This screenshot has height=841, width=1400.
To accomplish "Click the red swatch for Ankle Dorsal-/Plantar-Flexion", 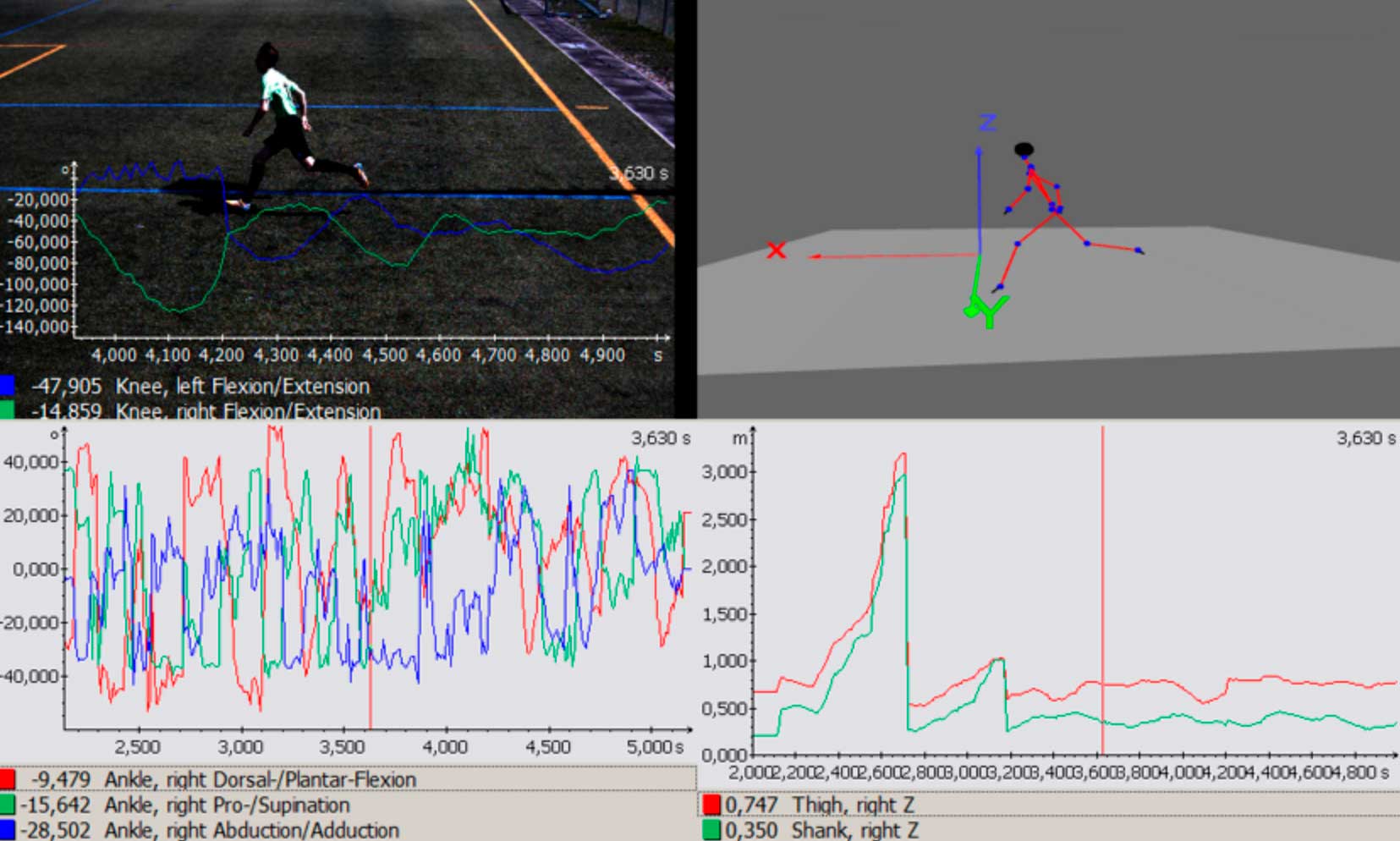I will coord(7,779).
